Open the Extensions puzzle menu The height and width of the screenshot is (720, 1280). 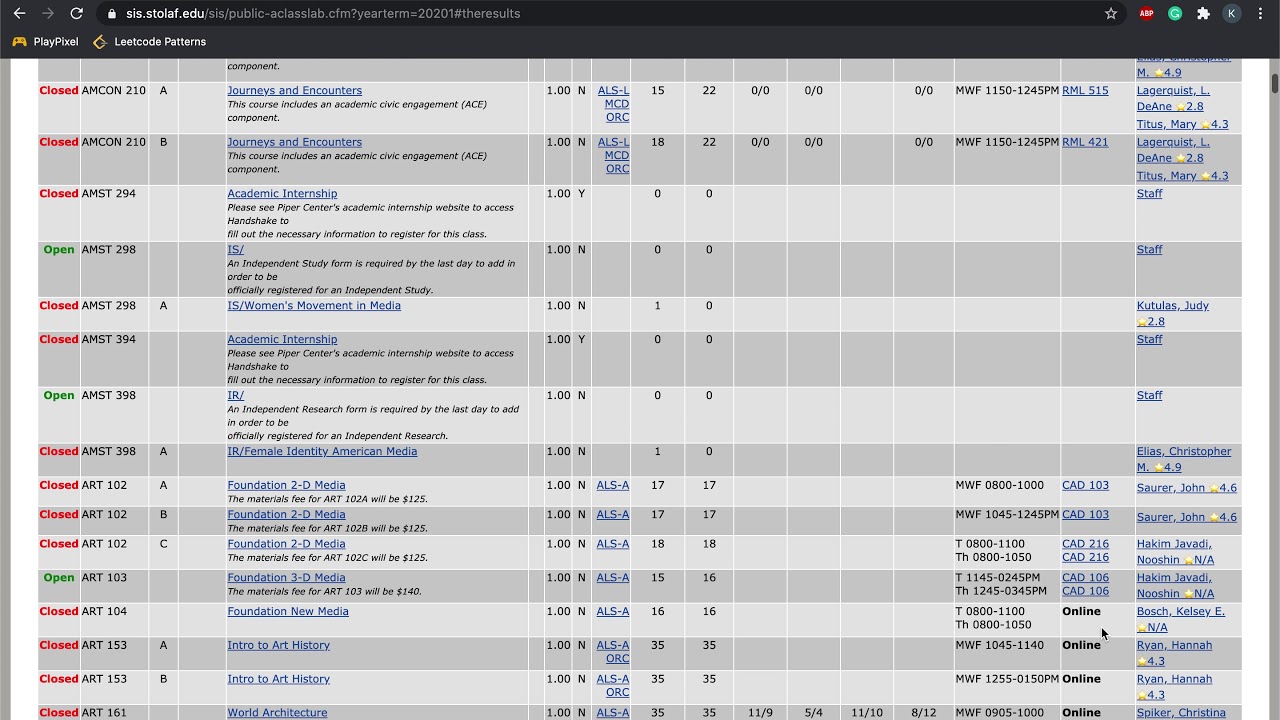(x=1203, y=13)
